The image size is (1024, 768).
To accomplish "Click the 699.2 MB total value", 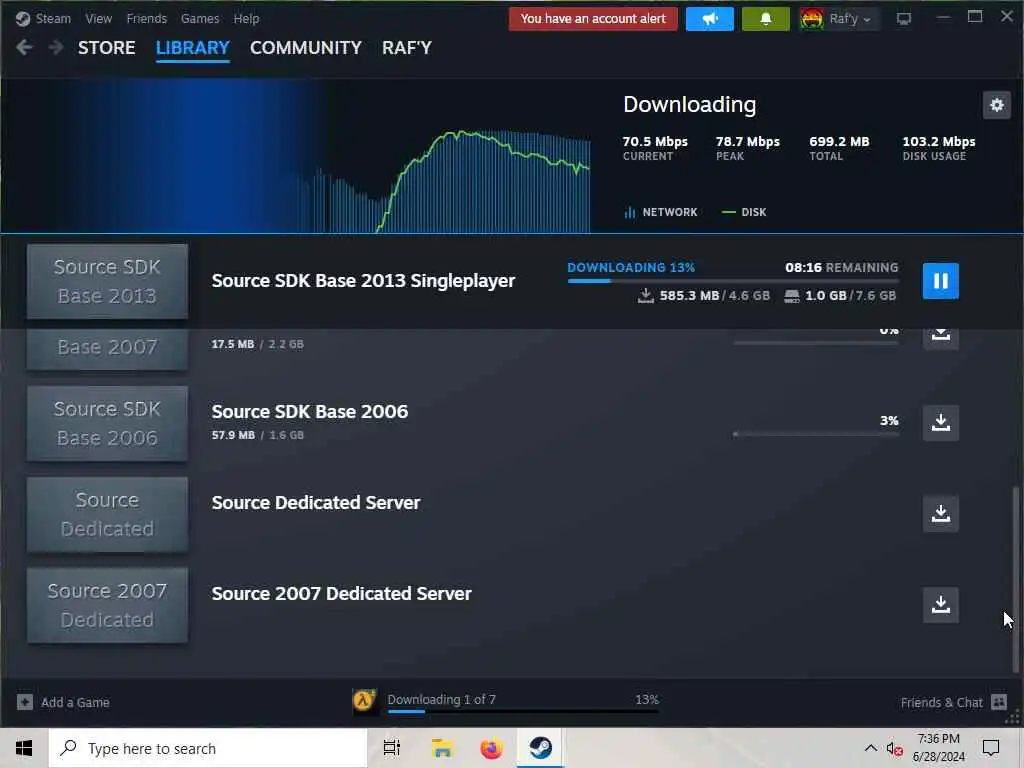I will point(839,141).
